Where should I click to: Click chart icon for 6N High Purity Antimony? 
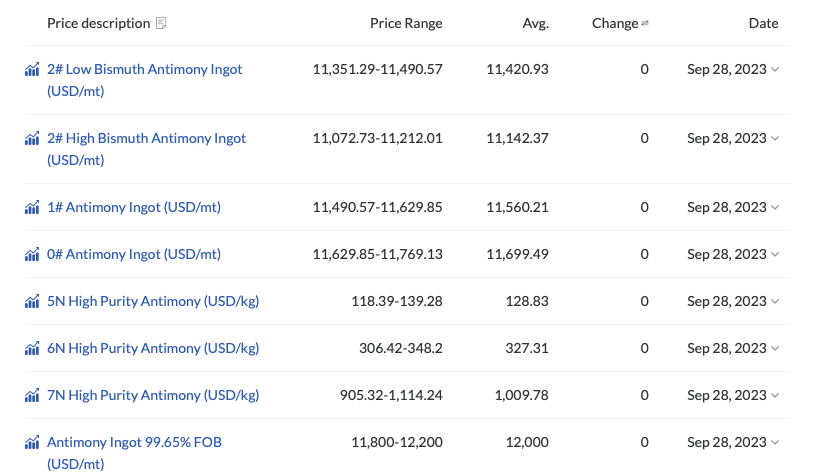(32, 349)
